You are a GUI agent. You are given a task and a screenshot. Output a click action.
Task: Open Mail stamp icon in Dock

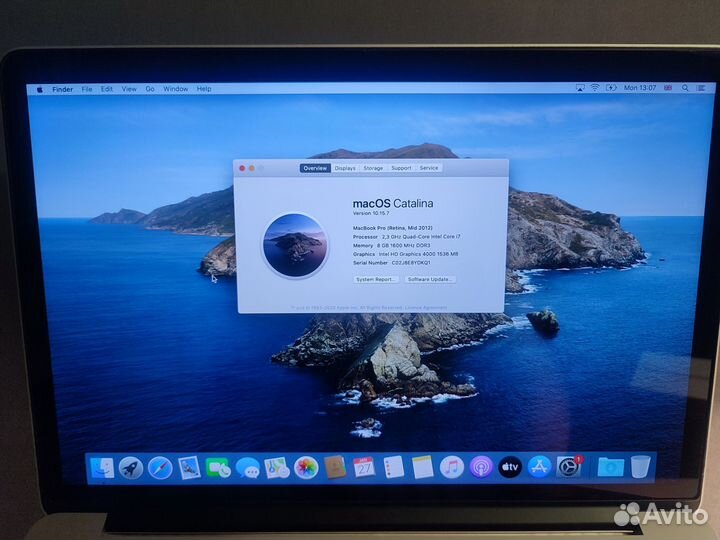(x=189, y=468)
